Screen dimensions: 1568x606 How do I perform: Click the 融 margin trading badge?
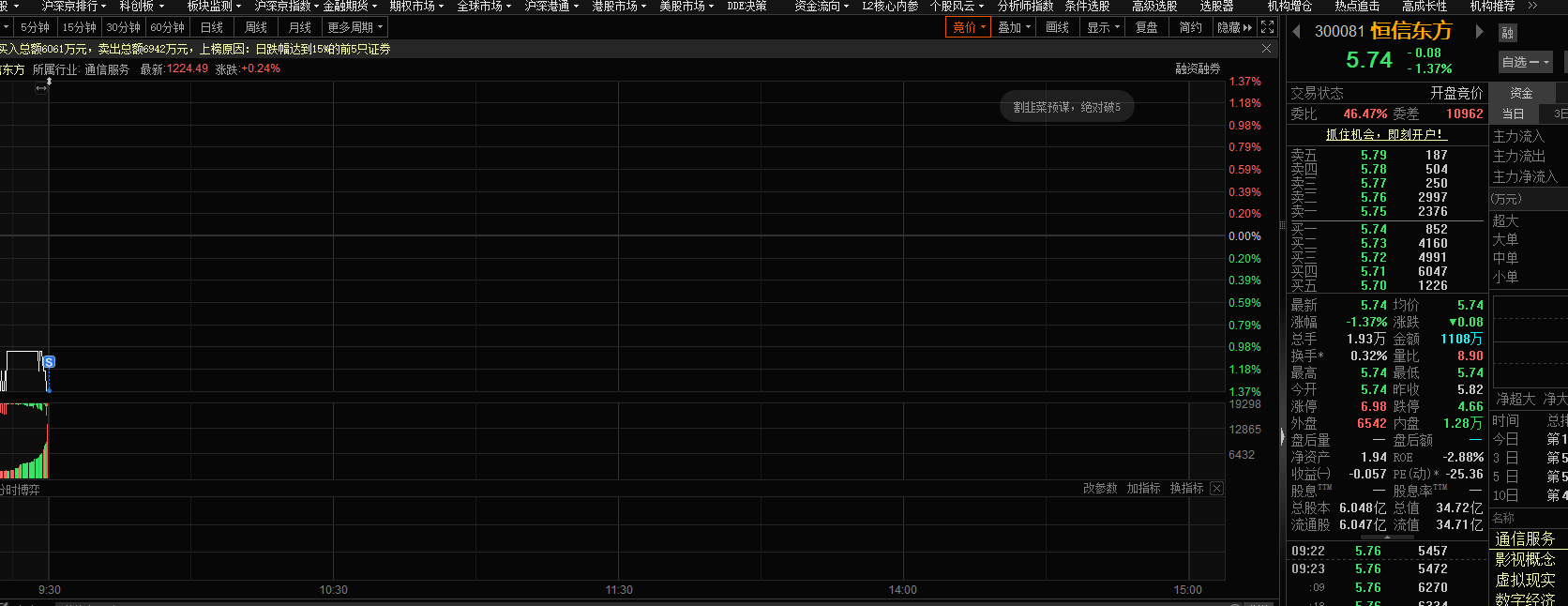point(1507,33)
